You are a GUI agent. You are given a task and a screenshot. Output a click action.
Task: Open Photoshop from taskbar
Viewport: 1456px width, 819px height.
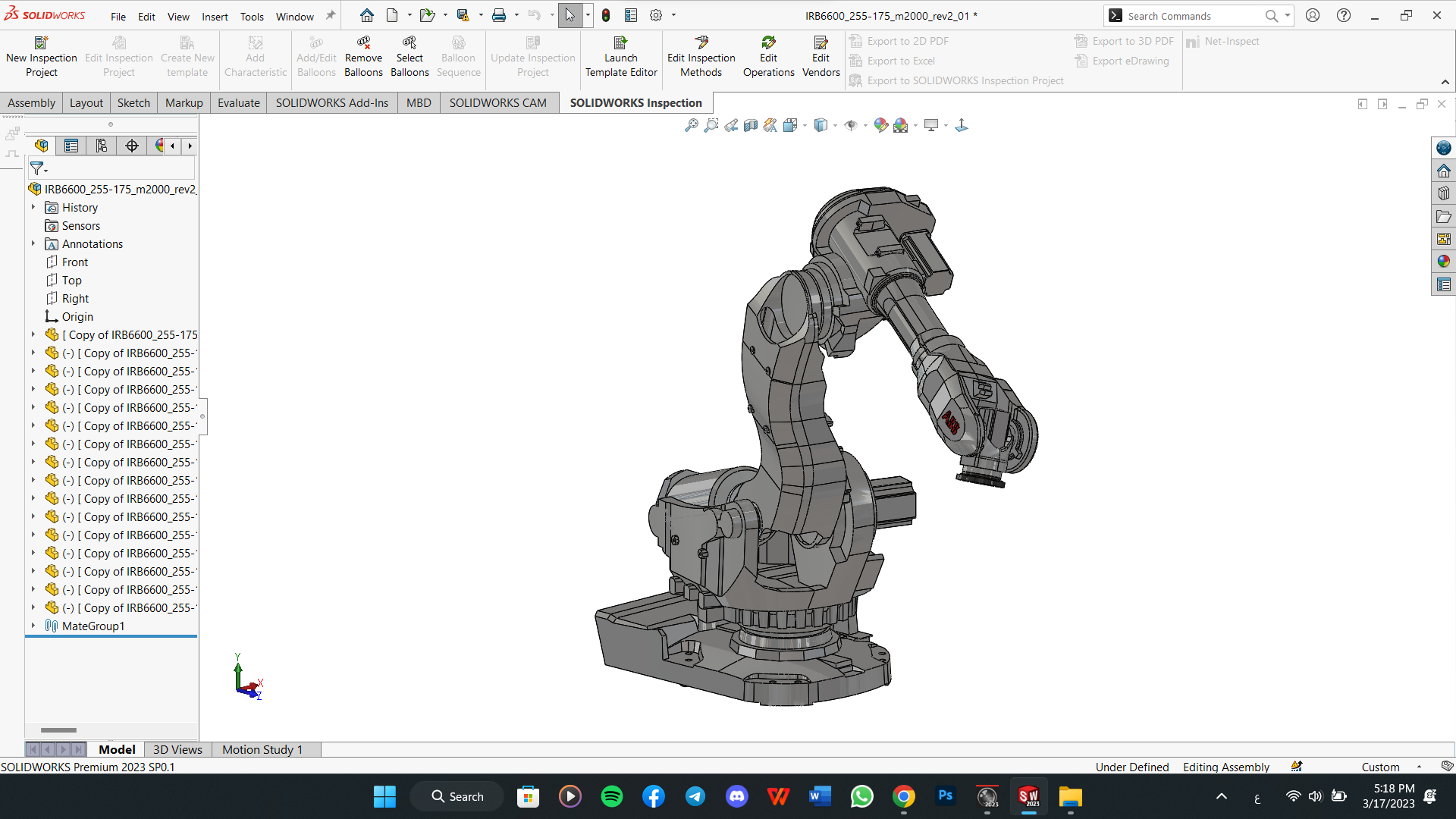[x=945, y=796]
